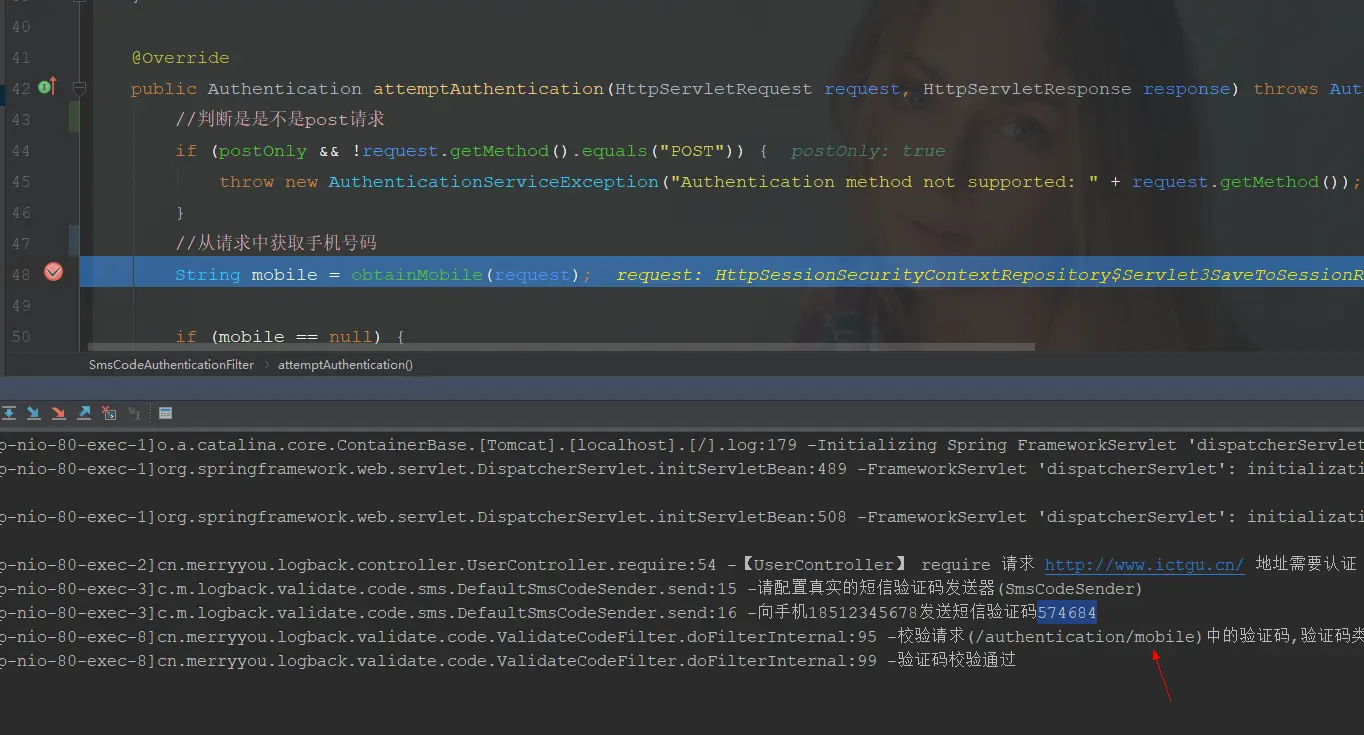
Task: Click the HttpServletResponse parameter type on line 42
Action: [x=1027, y=89]
